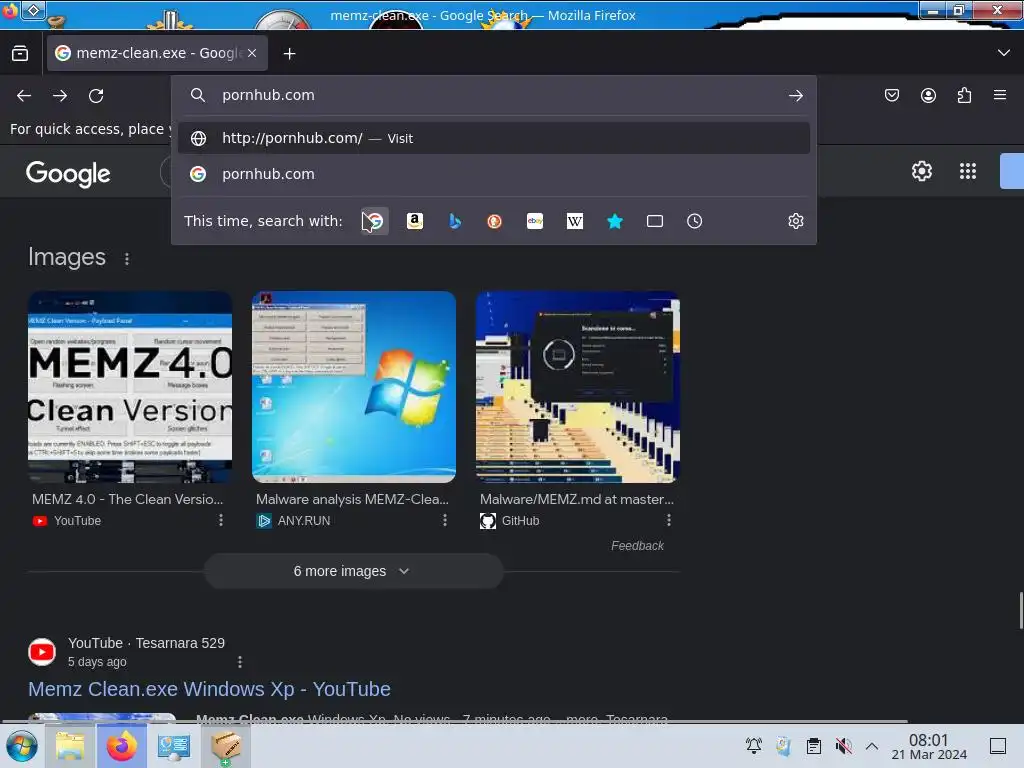Search this time with Google

375,221
